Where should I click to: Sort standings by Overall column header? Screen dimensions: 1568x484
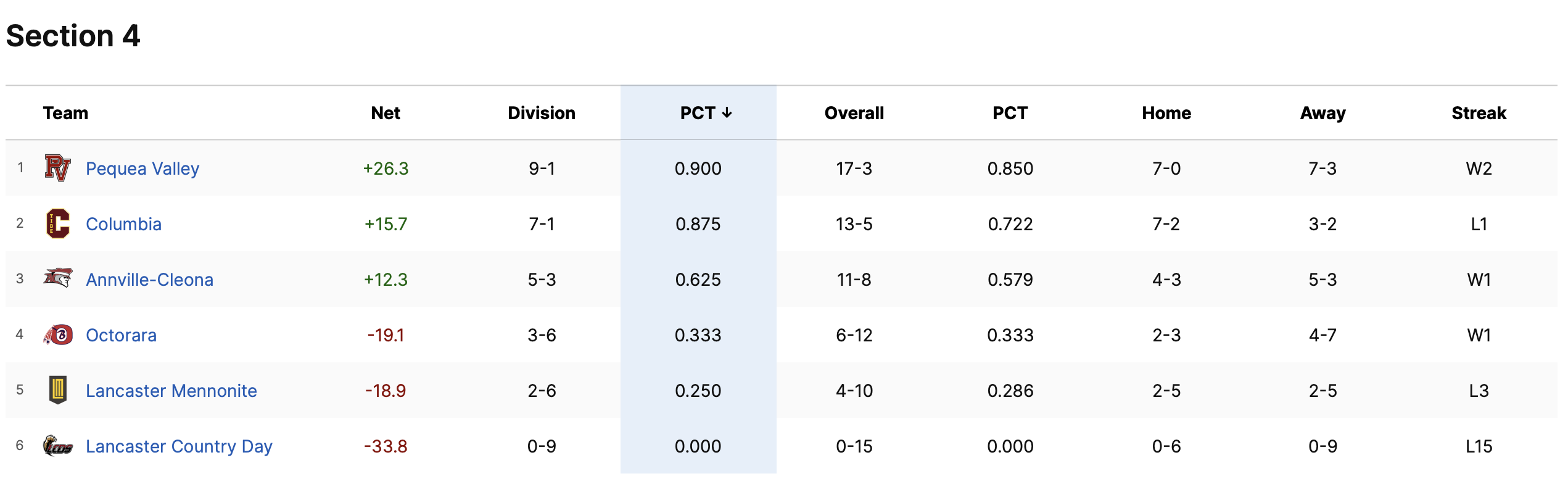pyautogui.click(x=854, y=113)
